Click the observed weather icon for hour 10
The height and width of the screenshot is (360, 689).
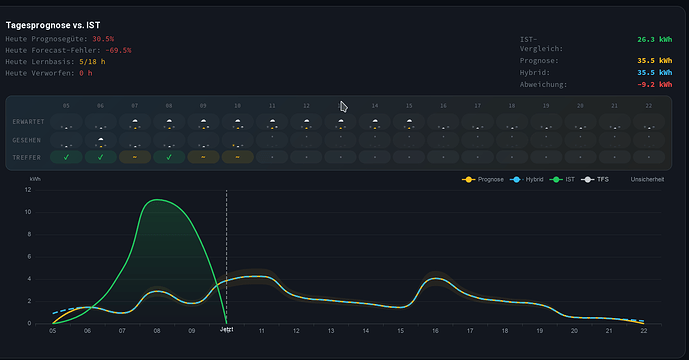pos(237,140)
